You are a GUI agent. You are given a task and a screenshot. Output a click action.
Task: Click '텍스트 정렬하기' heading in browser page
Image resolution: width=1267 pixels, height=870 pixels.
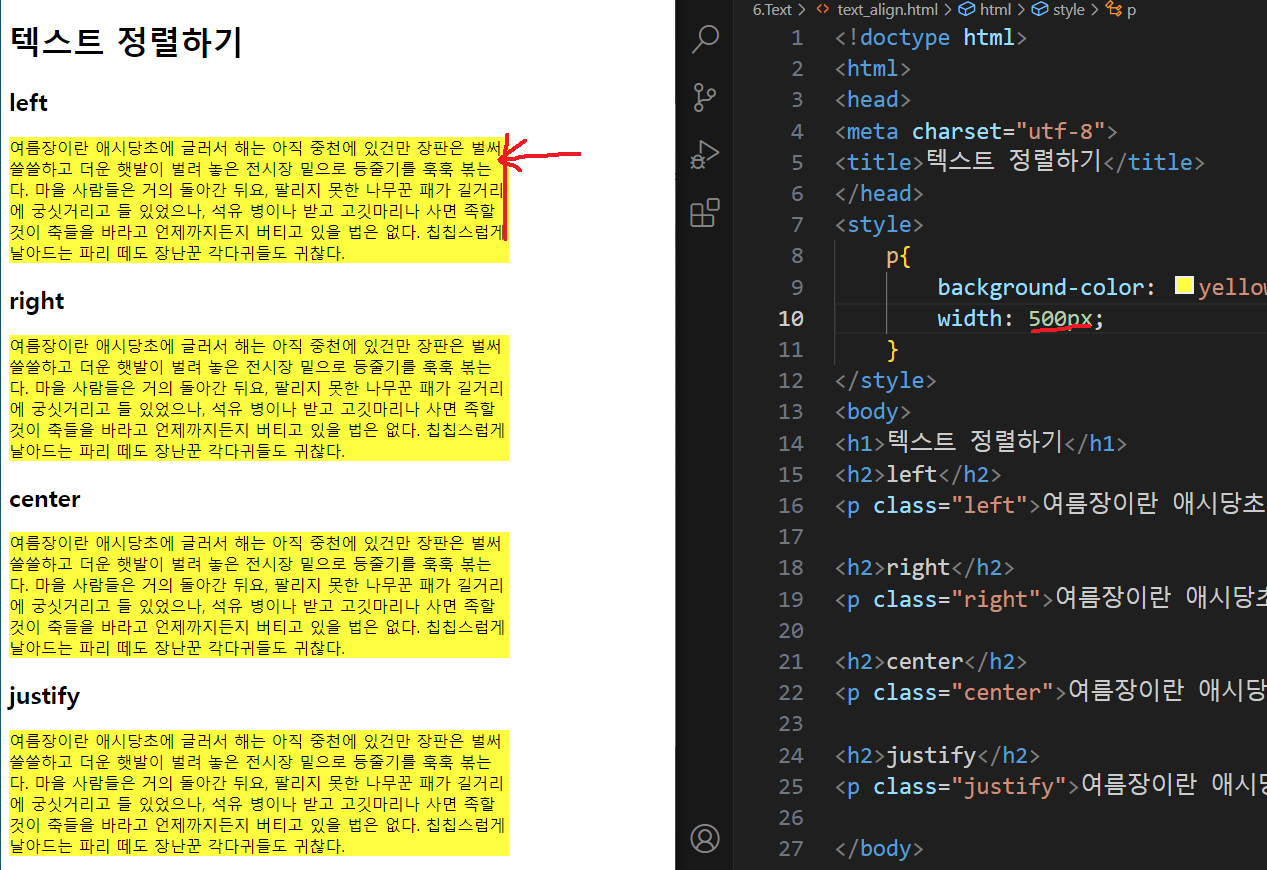click(126, 42)
